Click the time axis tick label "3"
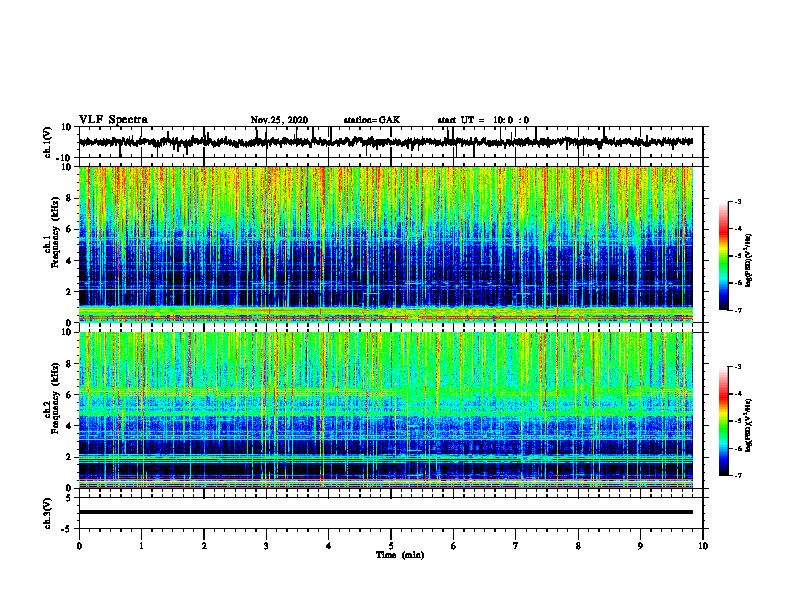 (x=266, y=546)
